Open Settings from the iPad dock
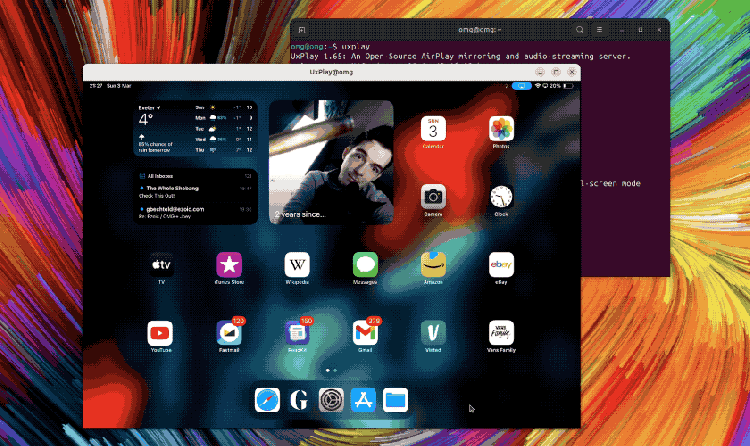750x446 pixels. click(331, 400)
